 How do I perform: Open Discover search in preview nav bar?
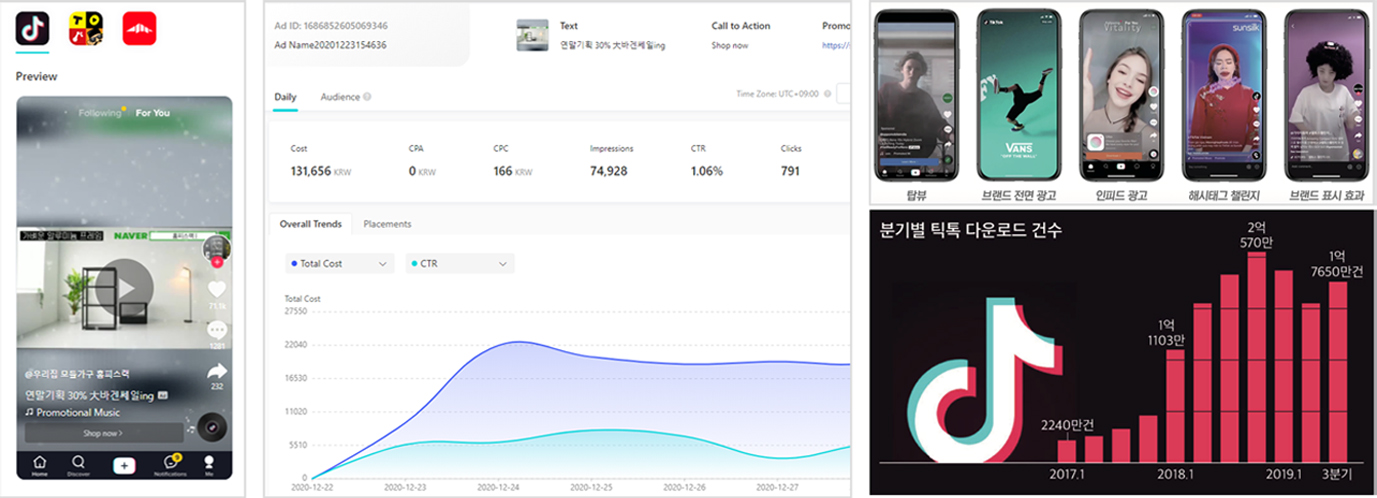pos(78,465)
